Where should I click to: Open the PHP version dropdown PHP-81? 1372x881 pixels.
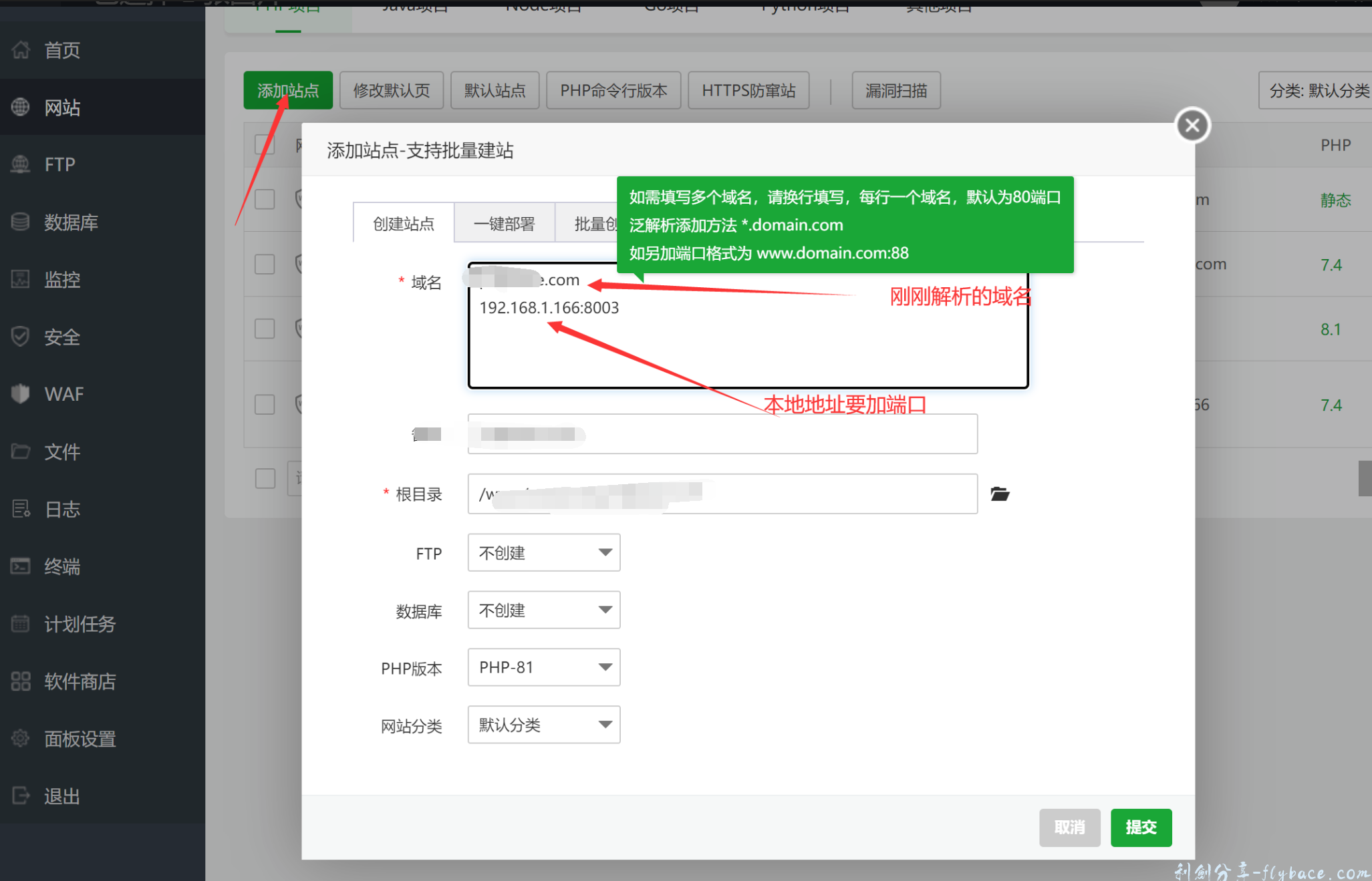544,667
